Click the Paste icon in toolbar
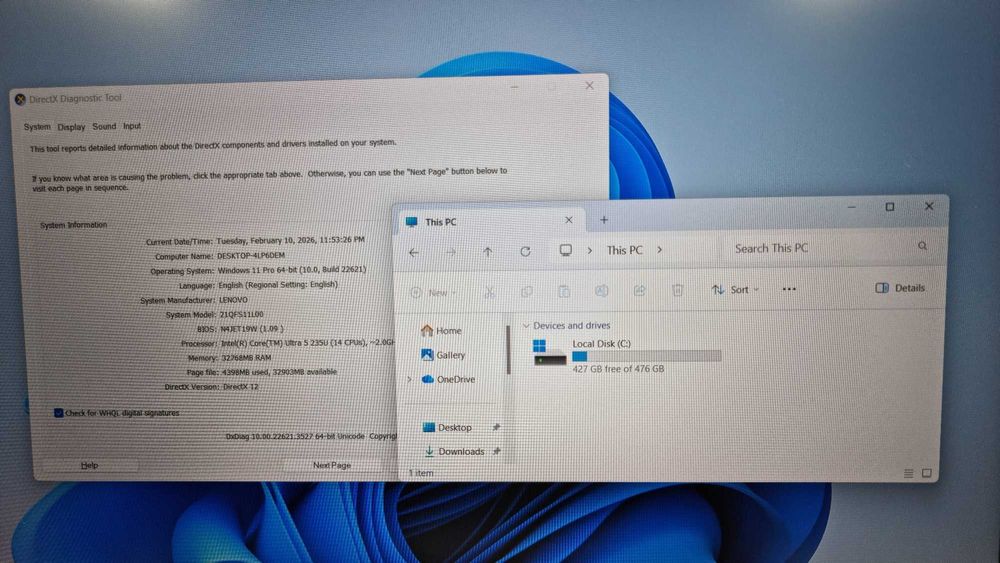Image resolution: width=1000 pixels, height=563 pixels. [564, 291]
